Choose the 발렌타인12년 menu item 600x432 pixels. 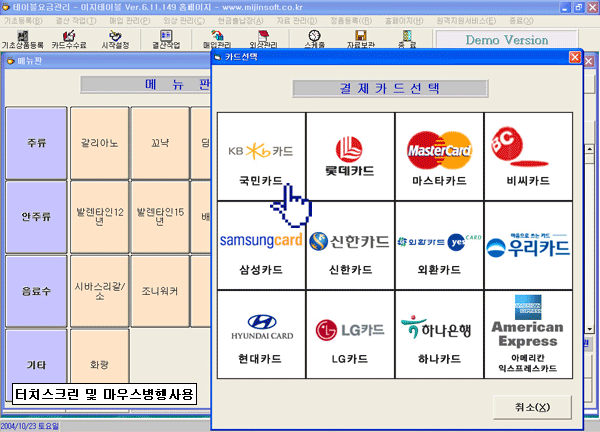(99, 217)
